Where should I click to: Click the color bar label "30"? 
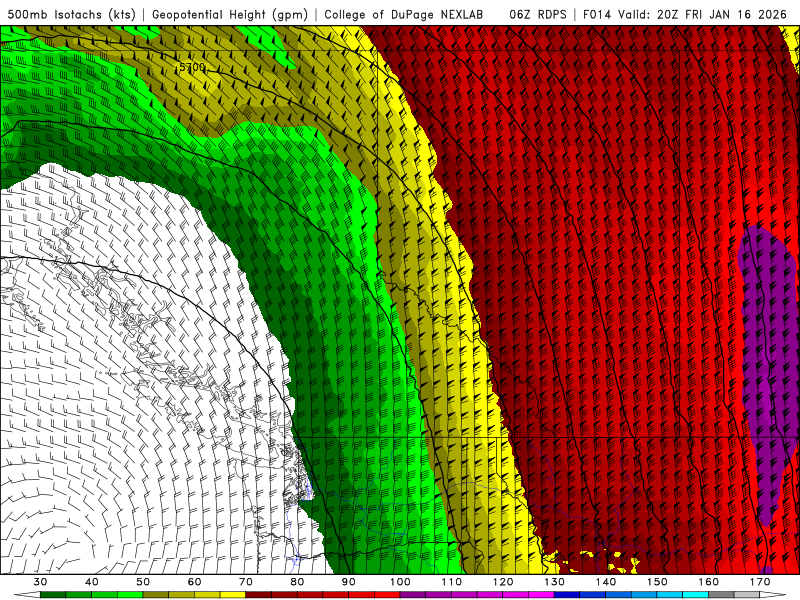point(40,582)
